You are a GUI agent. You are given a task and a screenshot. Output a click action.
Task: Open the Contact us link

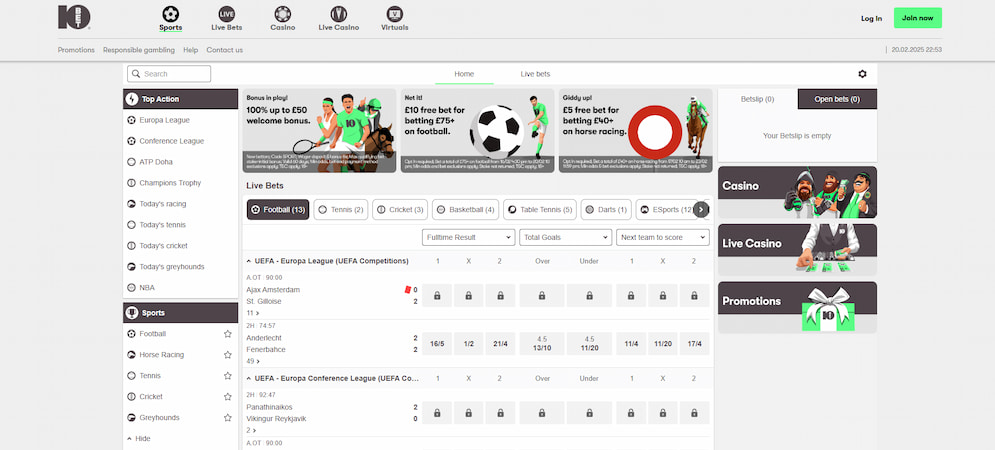coord(225,50)
